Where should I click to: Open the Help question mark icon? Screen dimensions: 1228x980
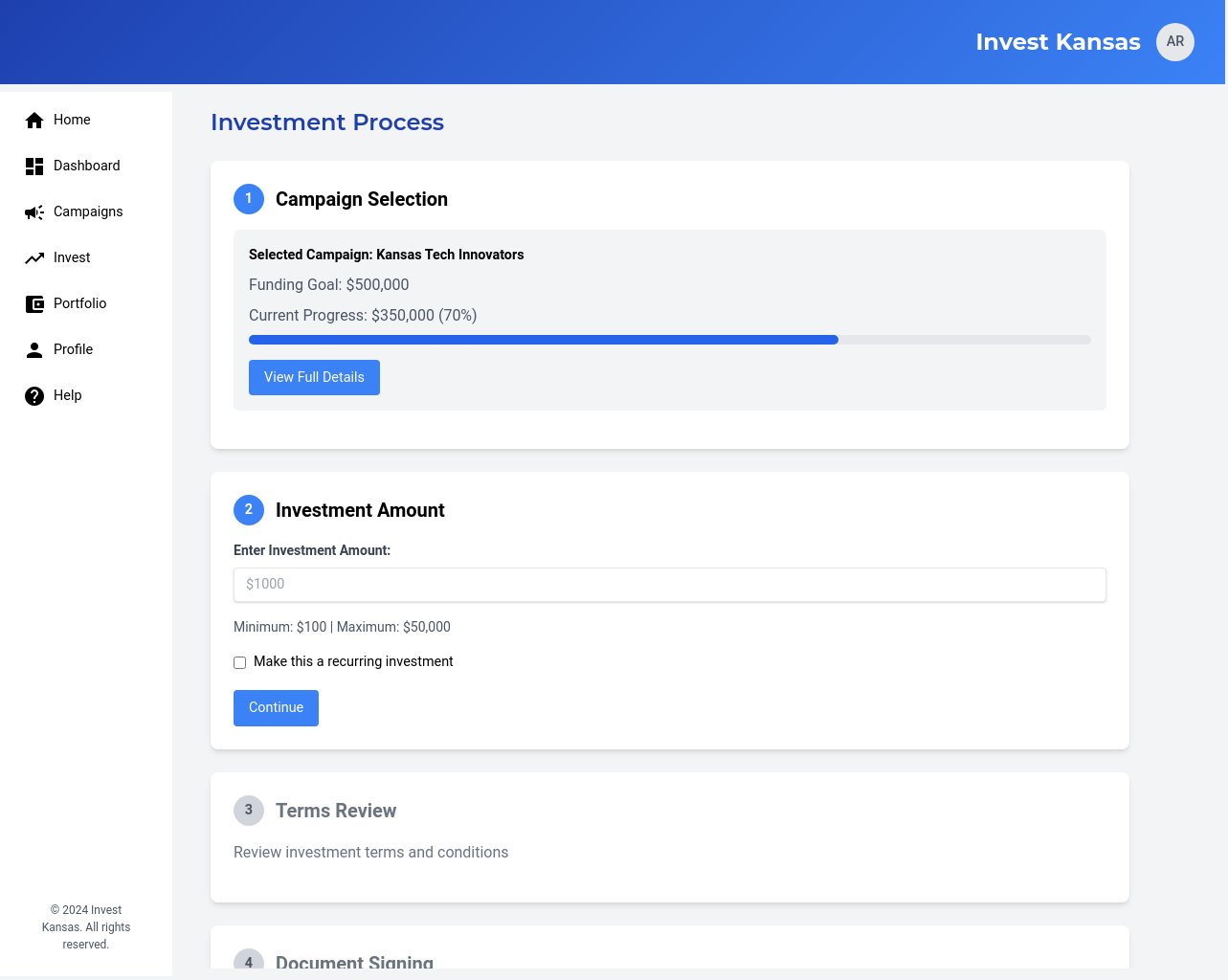tap(34, 396)
